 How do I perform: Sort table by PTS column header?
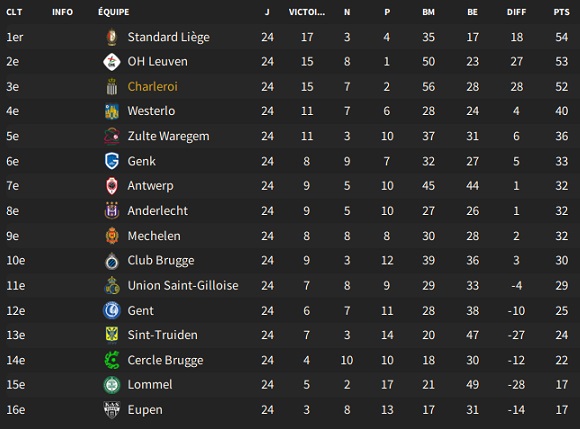click(x=561, y=12)
